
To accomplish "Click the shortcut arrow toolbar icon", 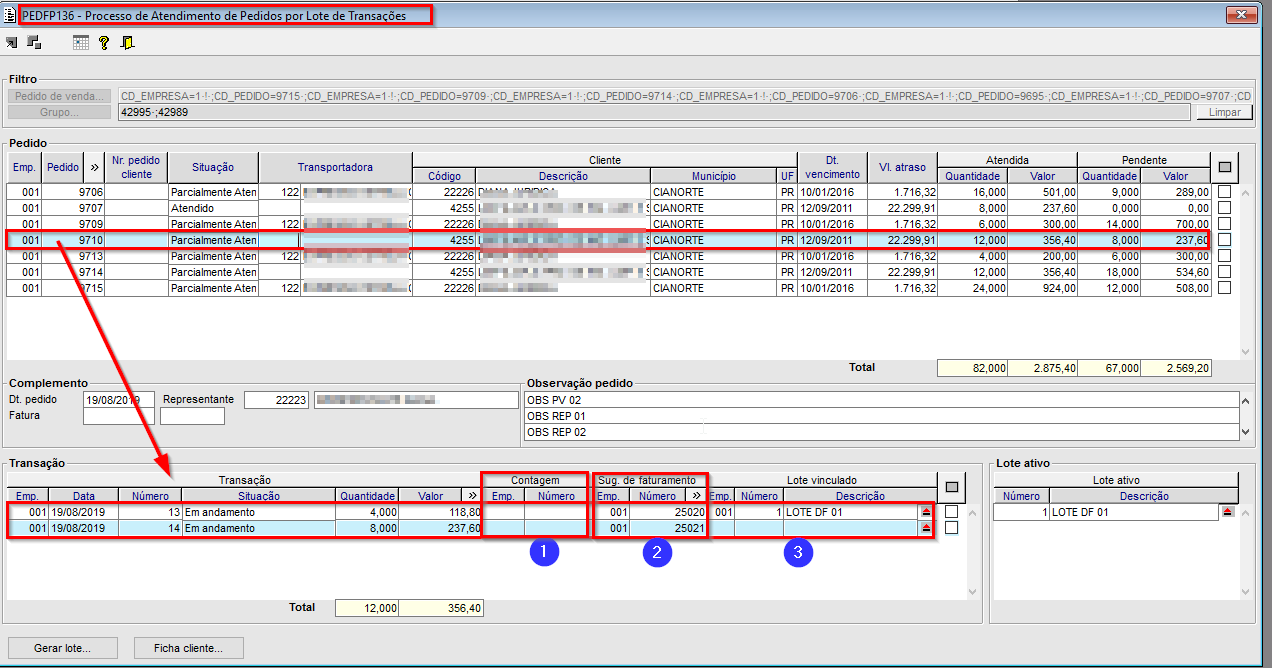I will tap(12, 42).
